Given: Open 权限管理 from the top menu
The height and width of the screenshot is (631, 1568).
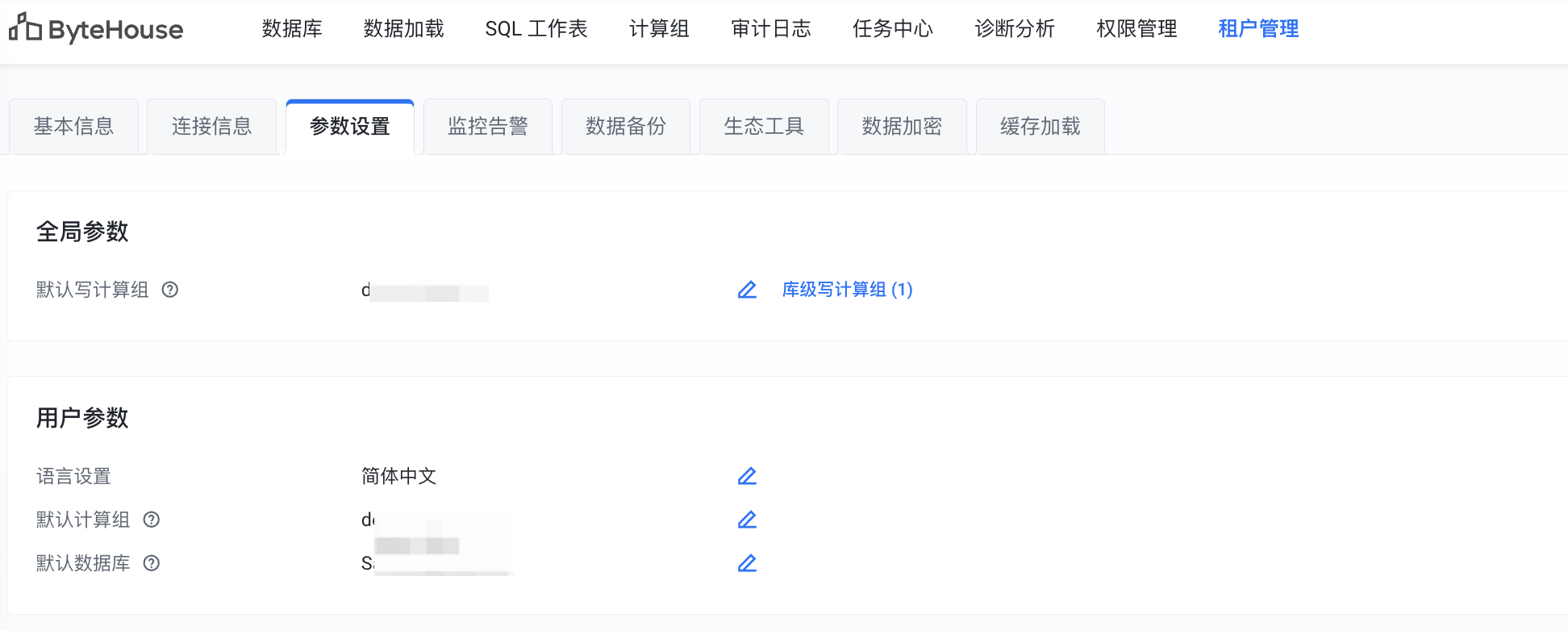Looking at the screenshot, I should [x=1136, y=29].
